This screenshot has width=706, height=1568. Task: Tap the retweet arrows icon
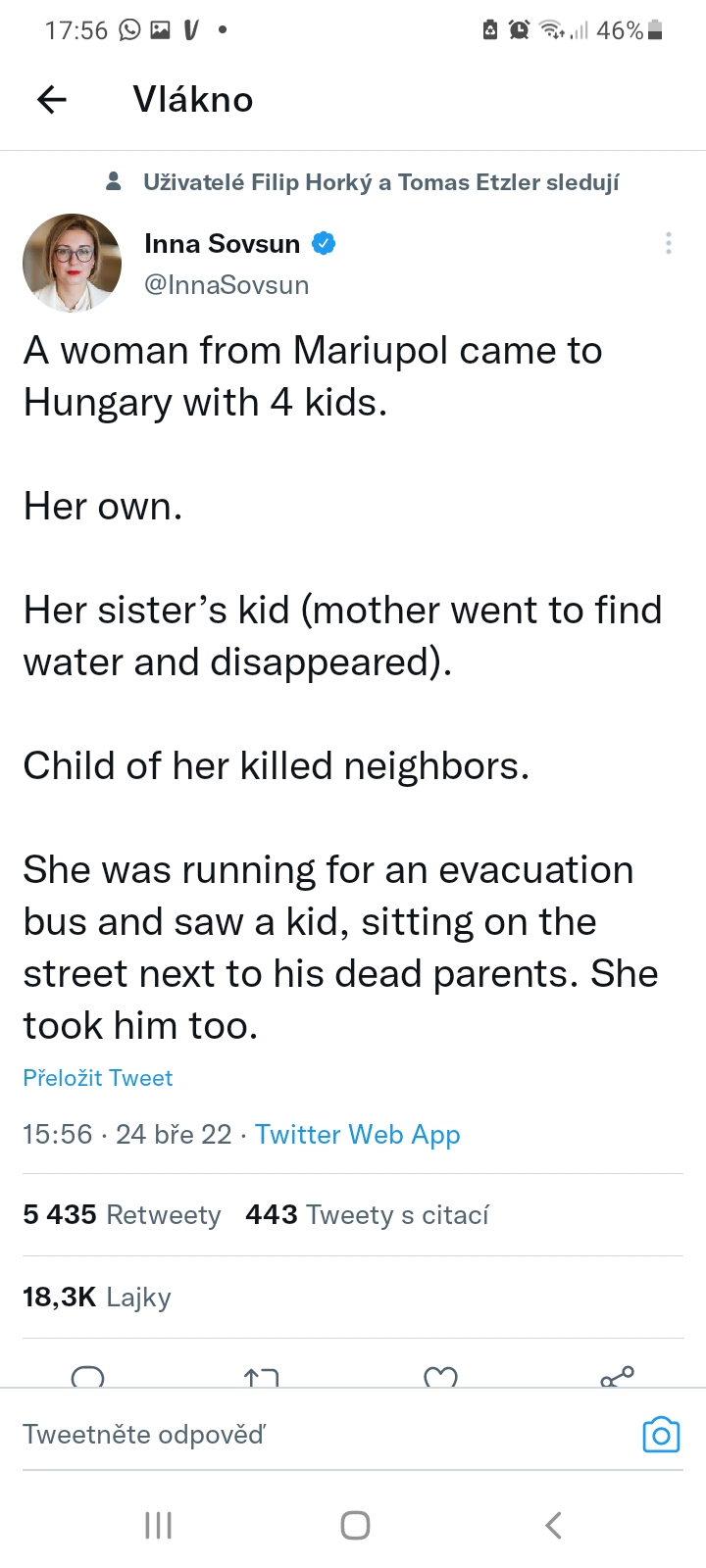pos(261,1377)
